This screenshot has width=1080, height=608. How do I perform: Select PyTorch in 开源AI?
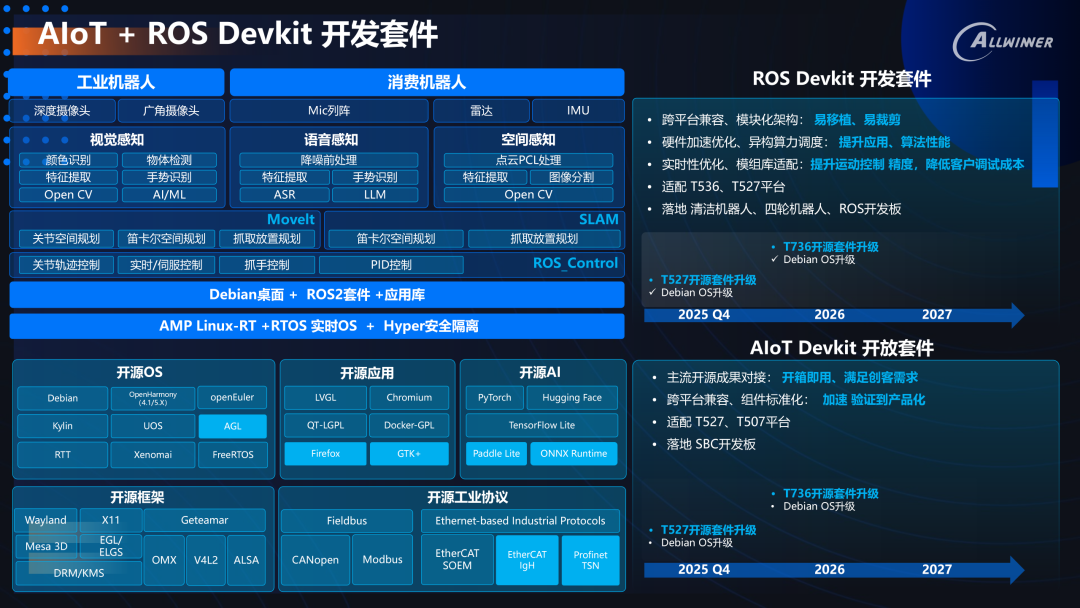(x=495, y=398)
